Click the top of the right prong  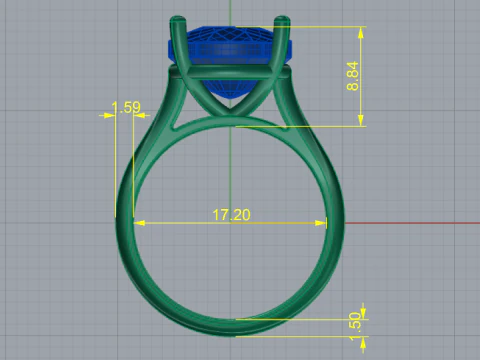coord(282,19)
